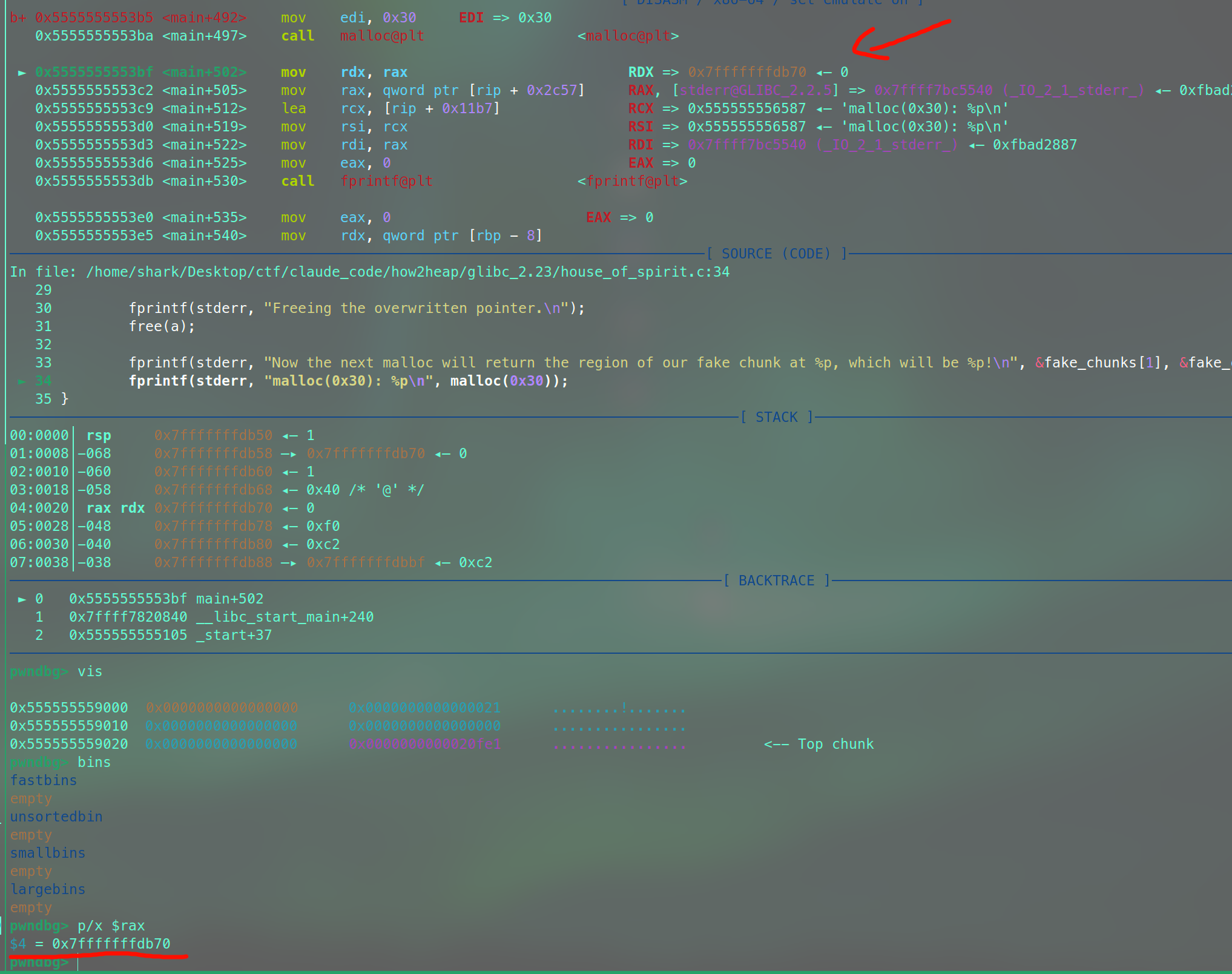The height and width of the screenshot is (974, 1232).
Task: Click the current frame arrow in backtrace
Action: [22, 599]
